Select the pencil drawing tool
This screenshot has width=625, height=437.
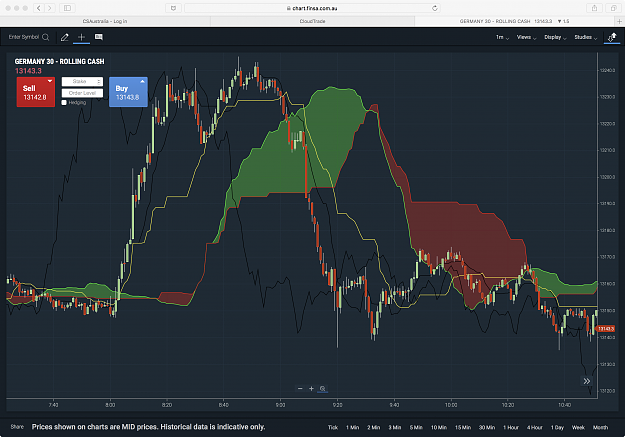point(65,37)
